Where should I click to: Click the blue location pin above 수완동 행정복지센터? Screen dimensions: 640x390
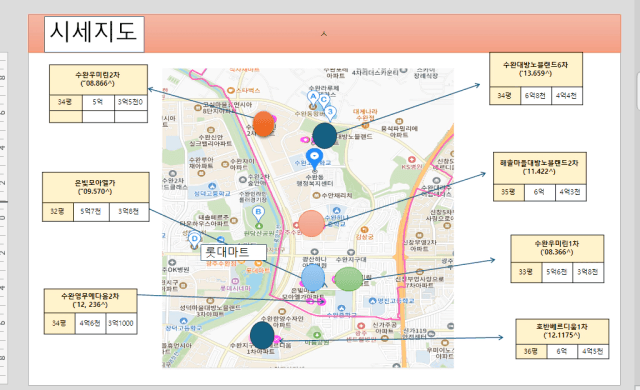314,158
